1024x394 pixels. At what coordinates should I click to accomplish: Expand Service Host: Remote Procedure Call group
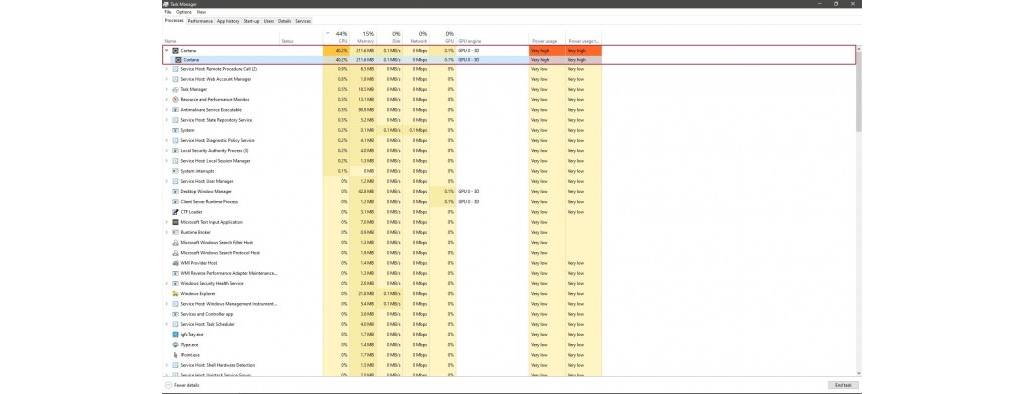click(167, 69)
